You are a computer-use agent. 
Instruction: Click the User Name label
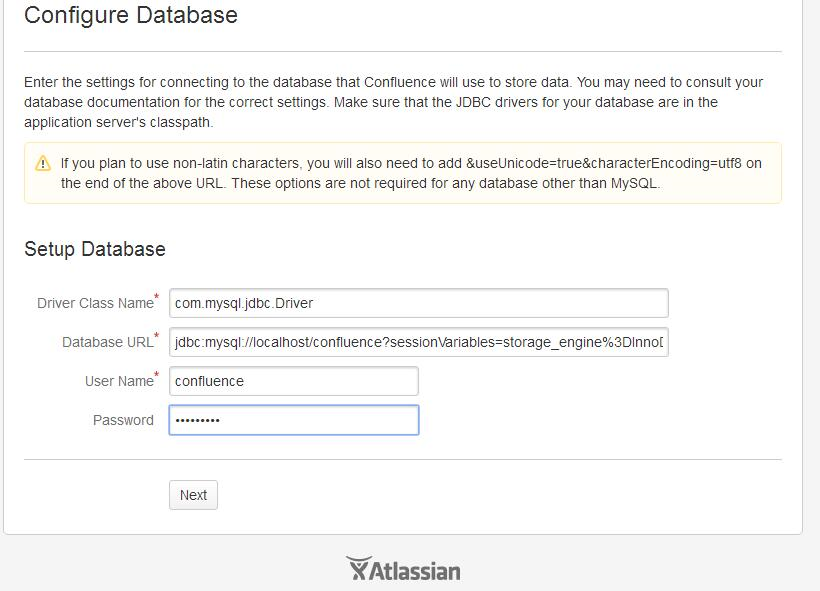pos(119,381)
